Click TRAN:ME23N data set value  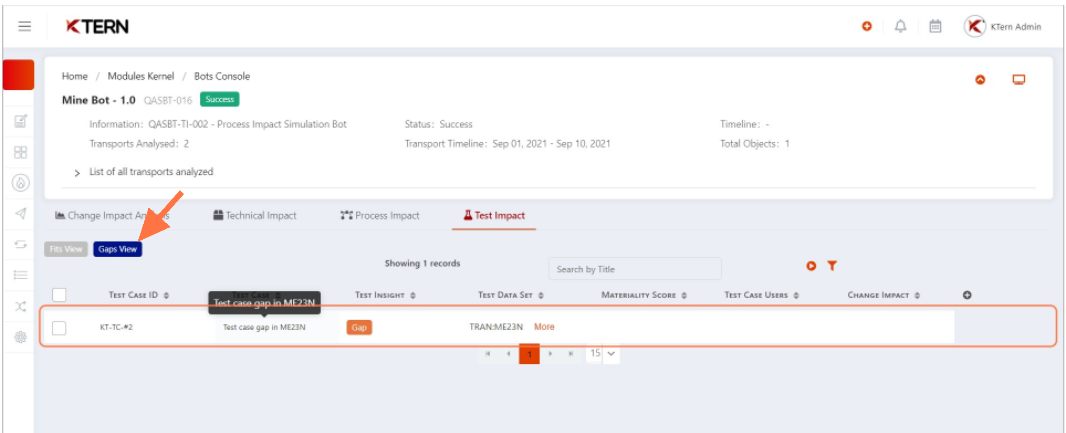pyautogui.click(x=496, y=327)
